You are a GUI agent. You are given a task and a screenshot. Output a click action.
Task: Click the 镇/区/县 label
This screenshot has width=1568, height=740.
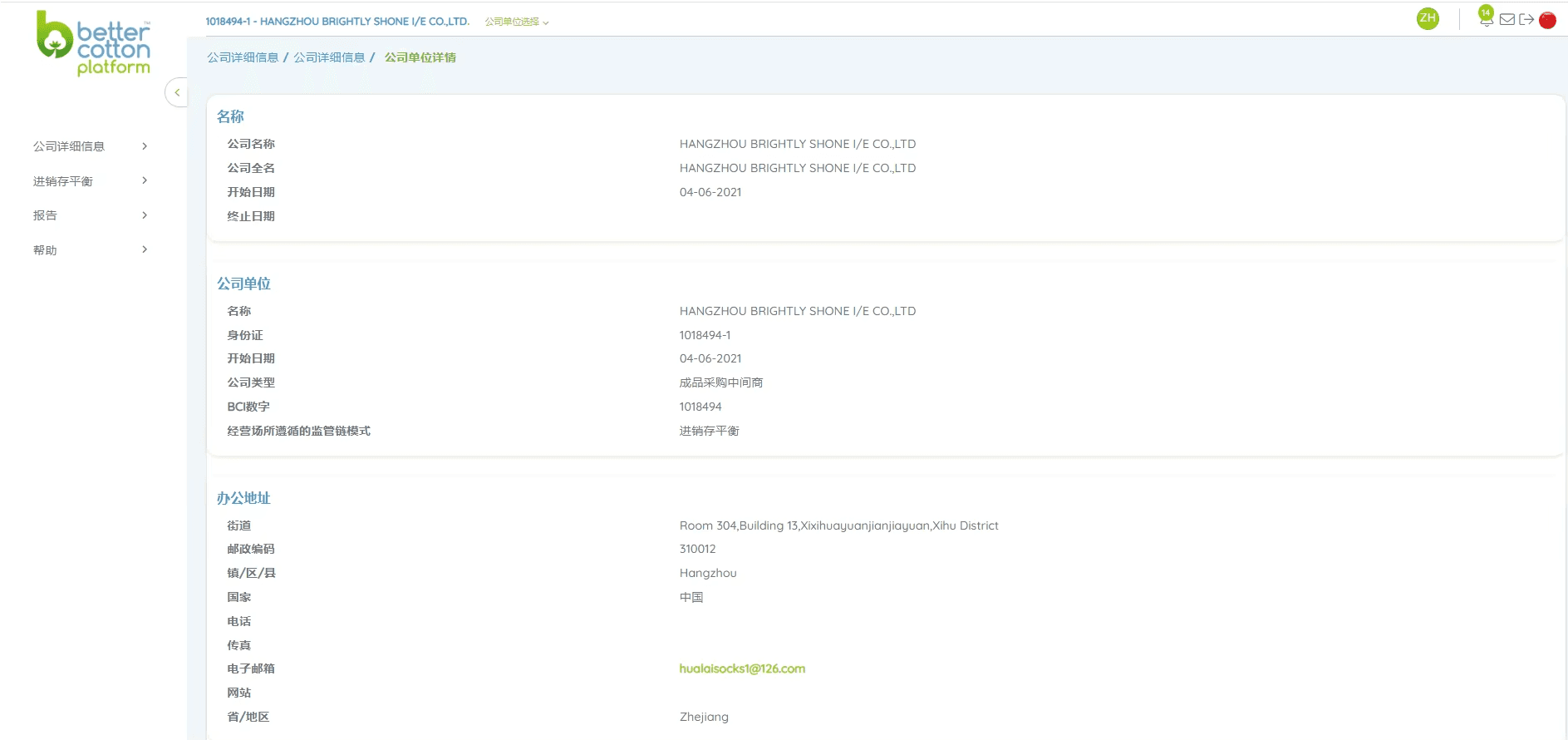click(x=252, y=573)
